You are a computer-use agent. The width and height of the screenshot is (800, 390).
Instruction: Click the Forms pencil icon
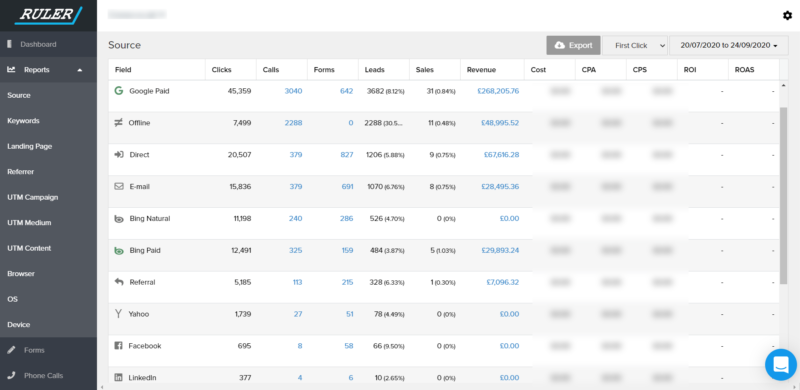point(11,350)
